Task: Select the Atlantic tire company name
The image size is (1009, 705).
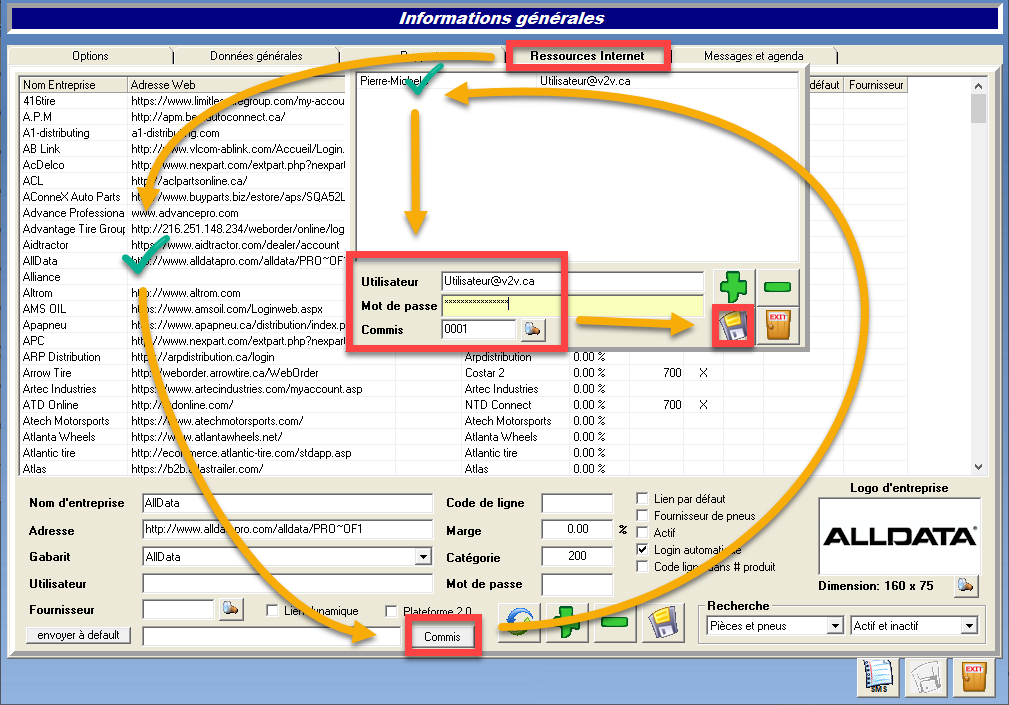Action: pyautogui.click(x=49, y=453)
